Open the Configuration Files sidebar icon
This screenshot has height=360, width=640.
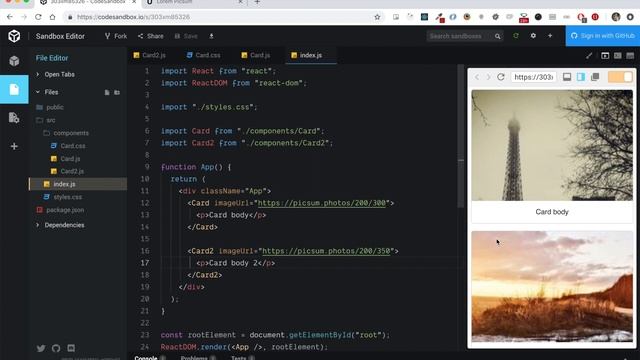14,118
